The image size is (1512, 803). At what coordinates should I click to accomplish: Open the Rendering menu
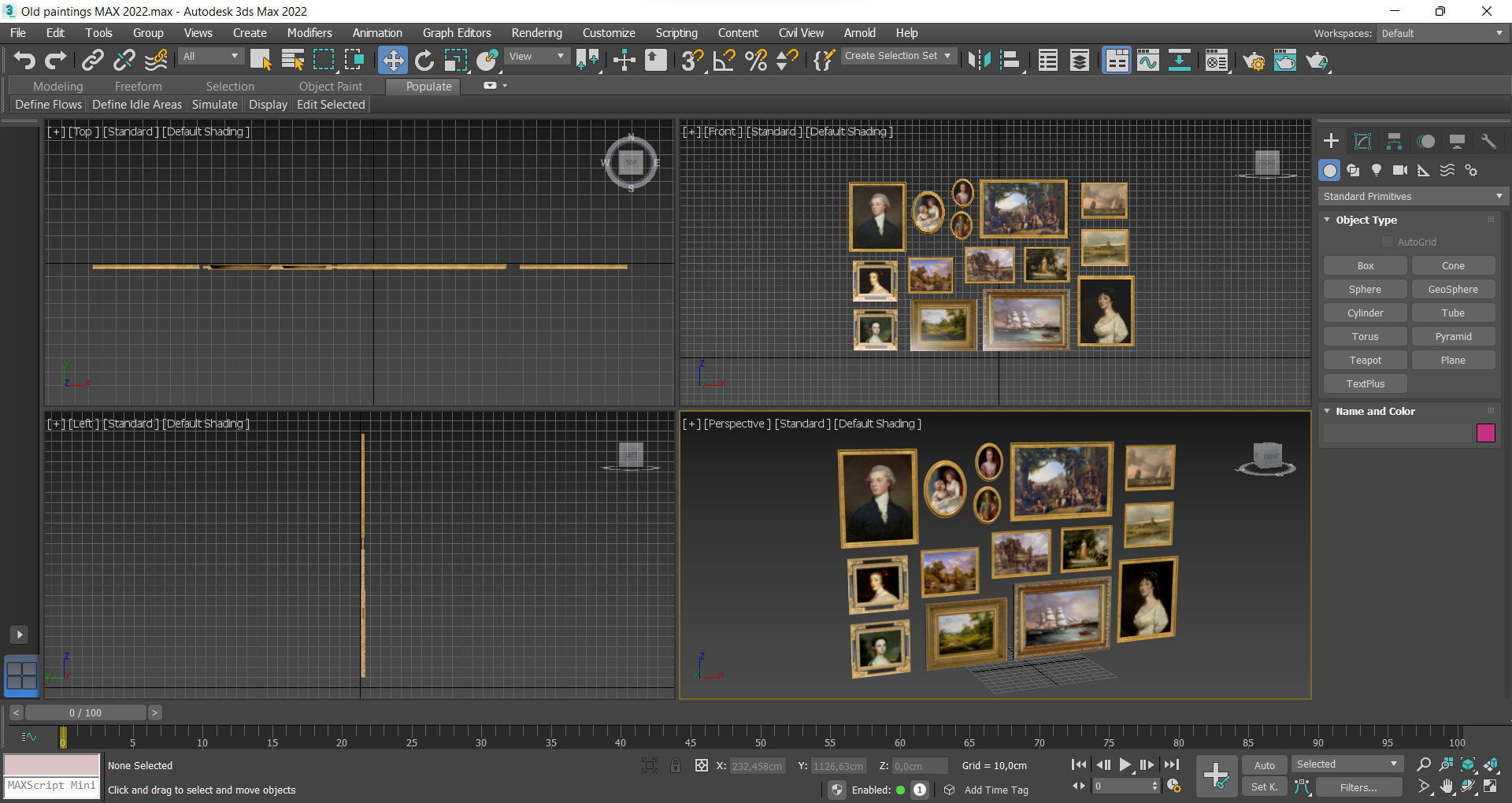tap(536, 33)
